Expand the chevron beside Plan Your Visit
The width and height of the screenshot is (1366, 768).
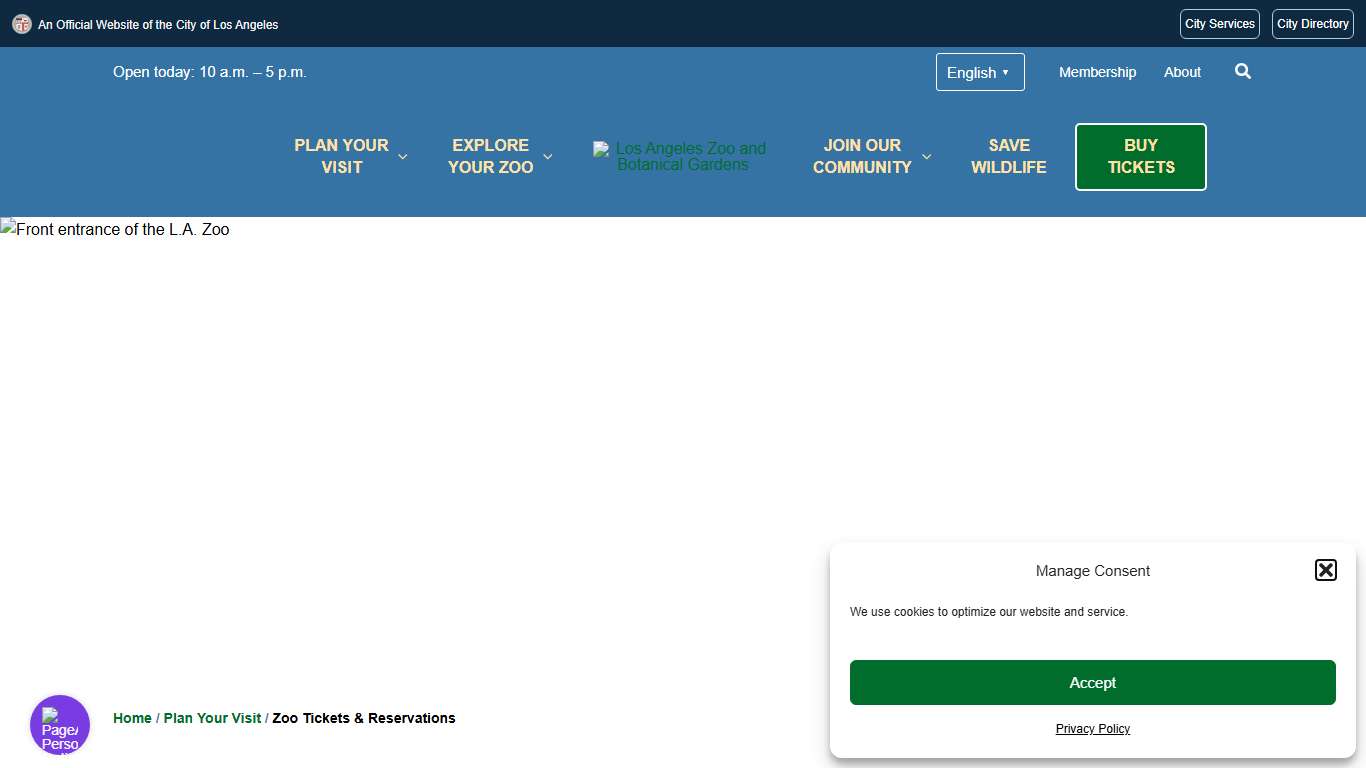[403, 157]
